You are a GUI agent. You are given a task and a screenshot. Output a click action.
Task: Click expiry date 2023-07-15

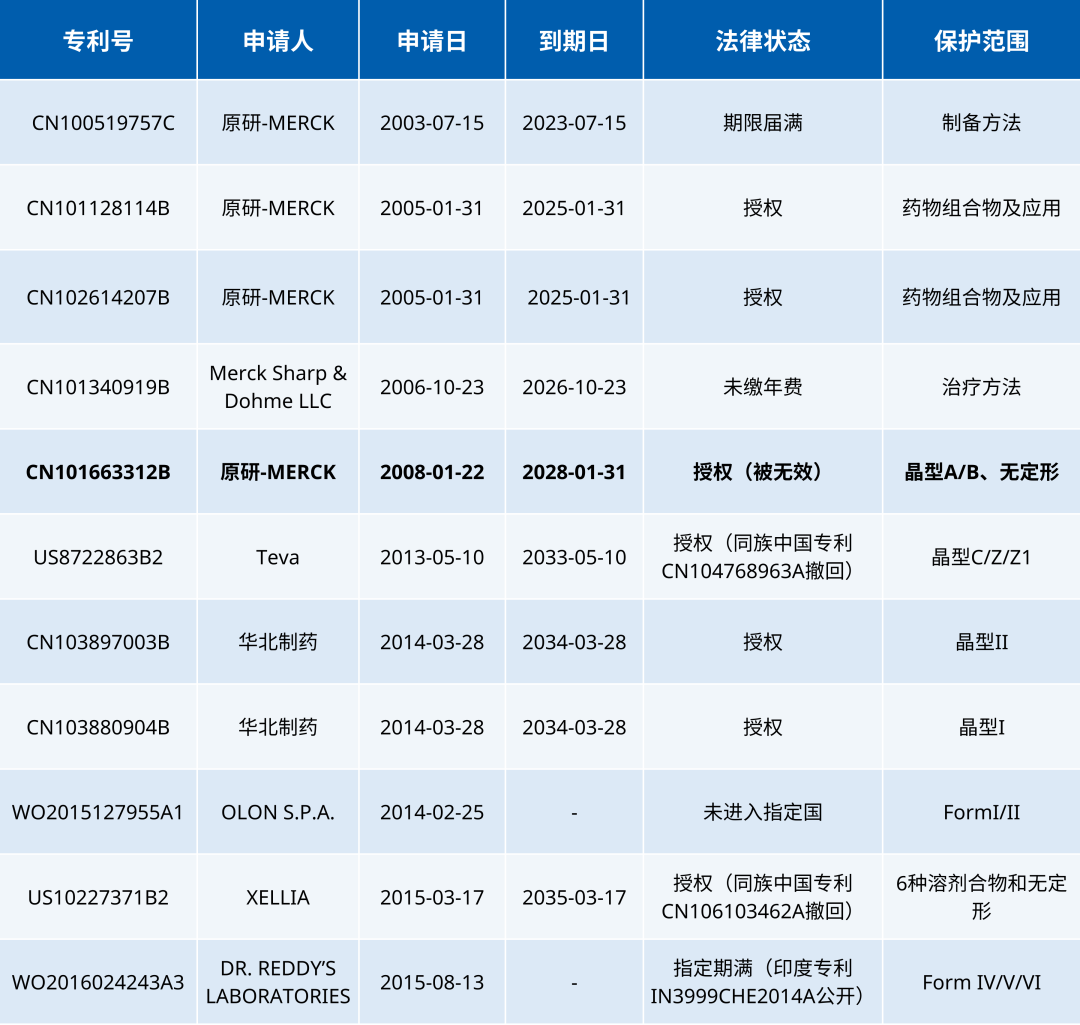coord(574,123)
